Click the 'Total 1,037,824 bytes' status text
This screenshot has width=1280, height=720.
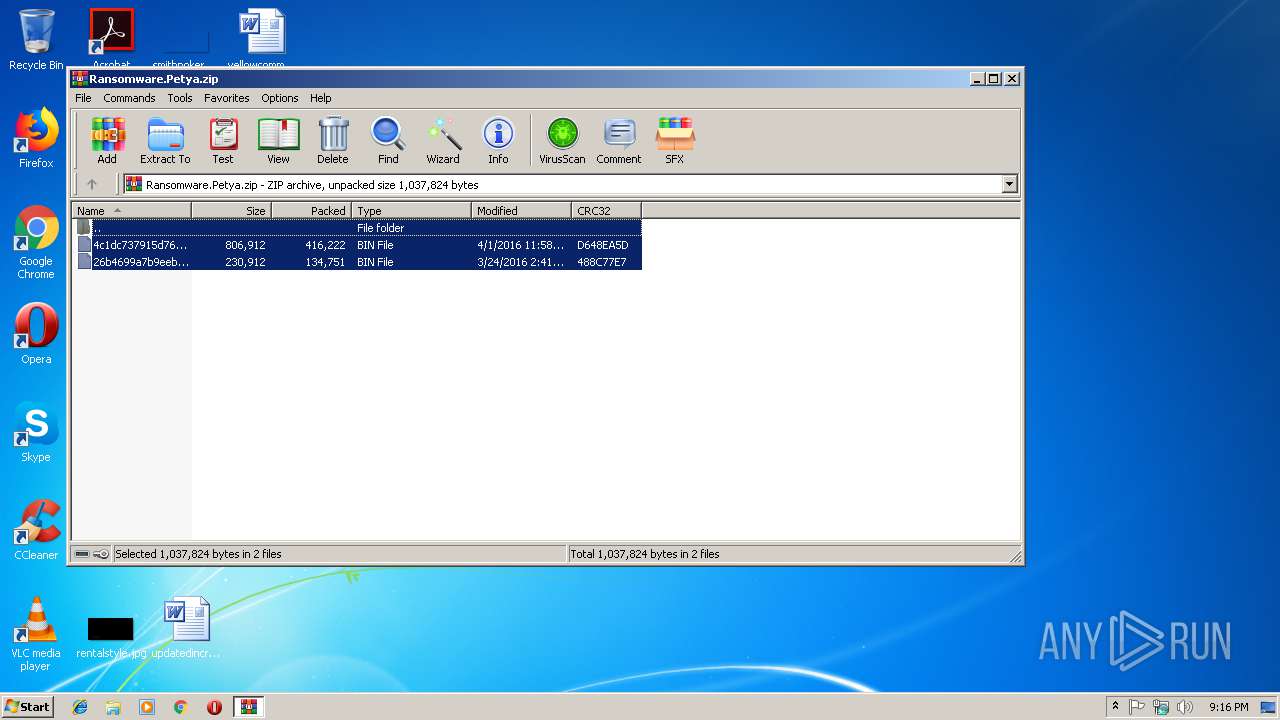pyautogui.click(x=645, y=554)
